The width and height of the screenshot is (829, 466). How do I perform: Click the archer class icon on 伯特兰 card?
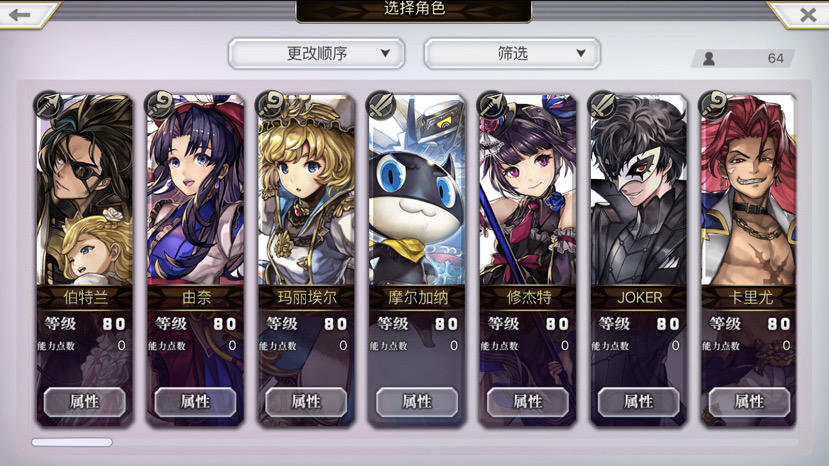pyautogui.click(x=49, y=105)
